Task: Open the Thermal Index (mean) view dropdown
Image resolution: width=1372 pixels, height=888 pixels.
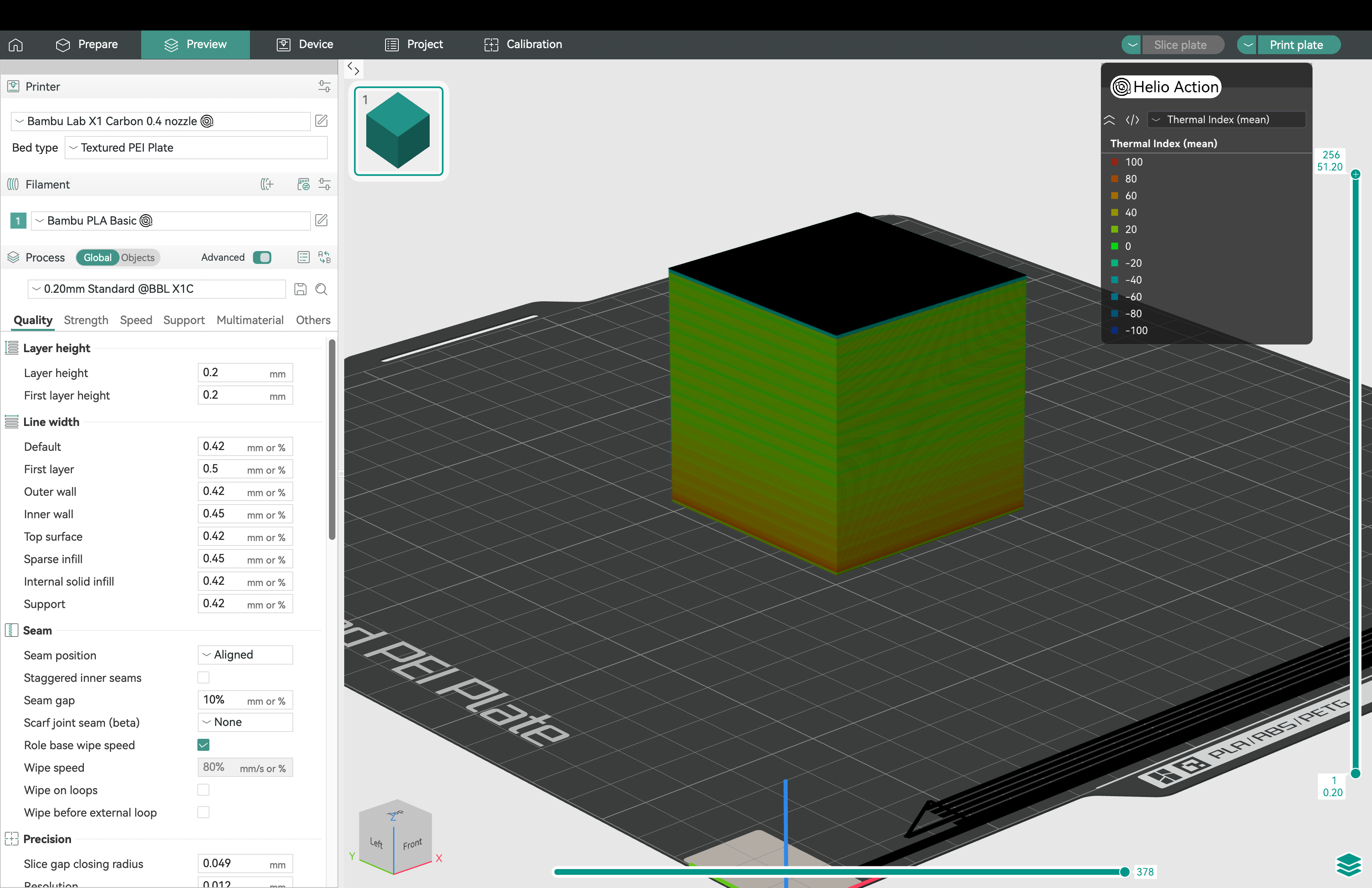Action: (x=1226, y=119)
